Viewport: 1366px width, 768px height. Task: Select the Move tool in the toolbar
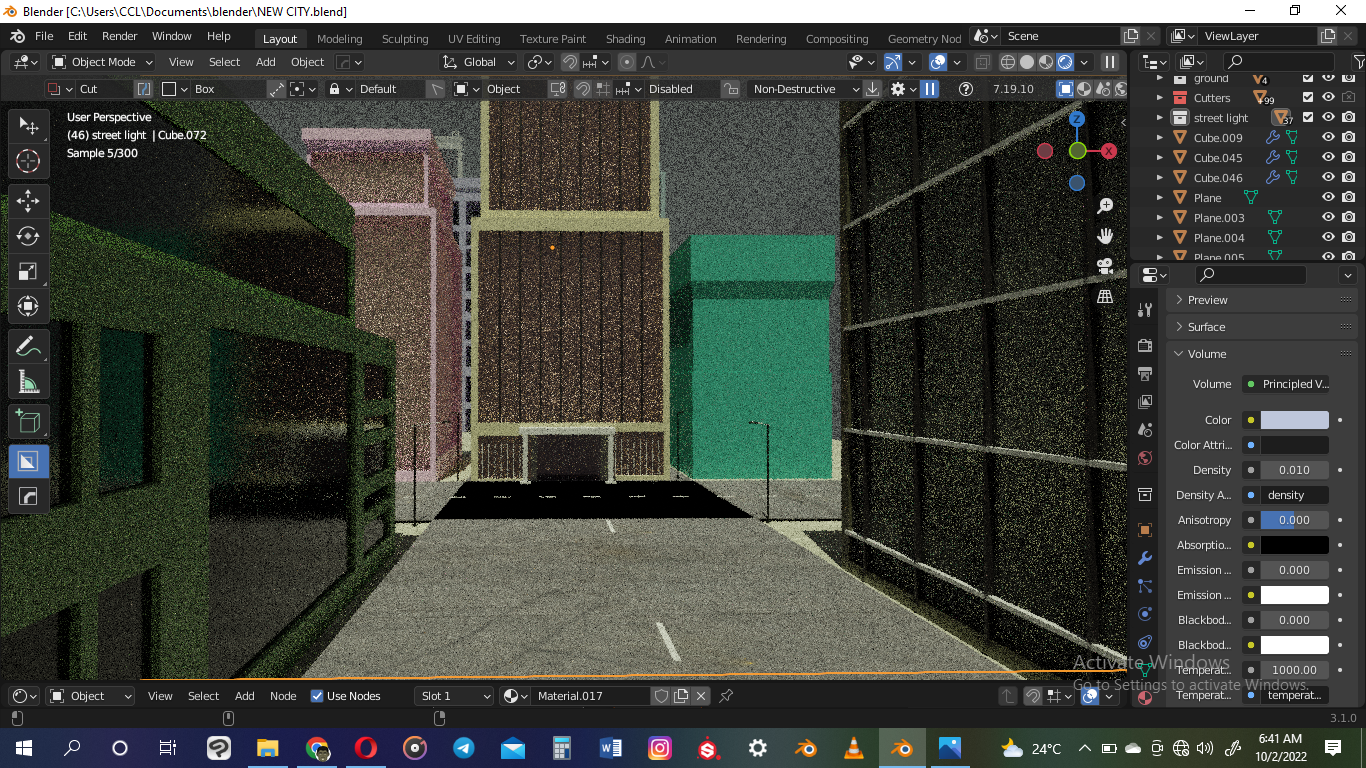point(28,200)
